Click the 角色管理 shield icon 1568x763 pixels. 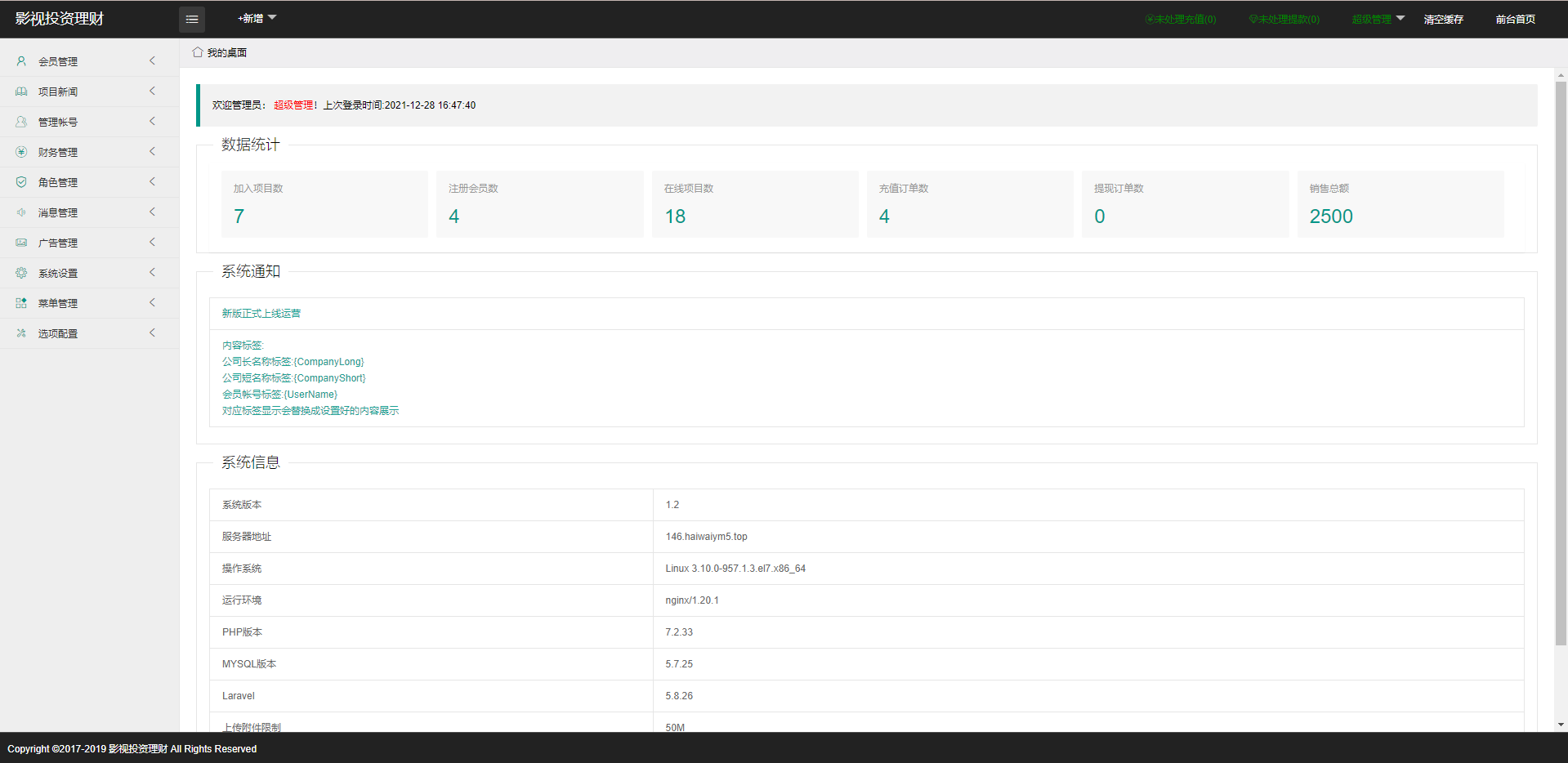coord(21,182)
